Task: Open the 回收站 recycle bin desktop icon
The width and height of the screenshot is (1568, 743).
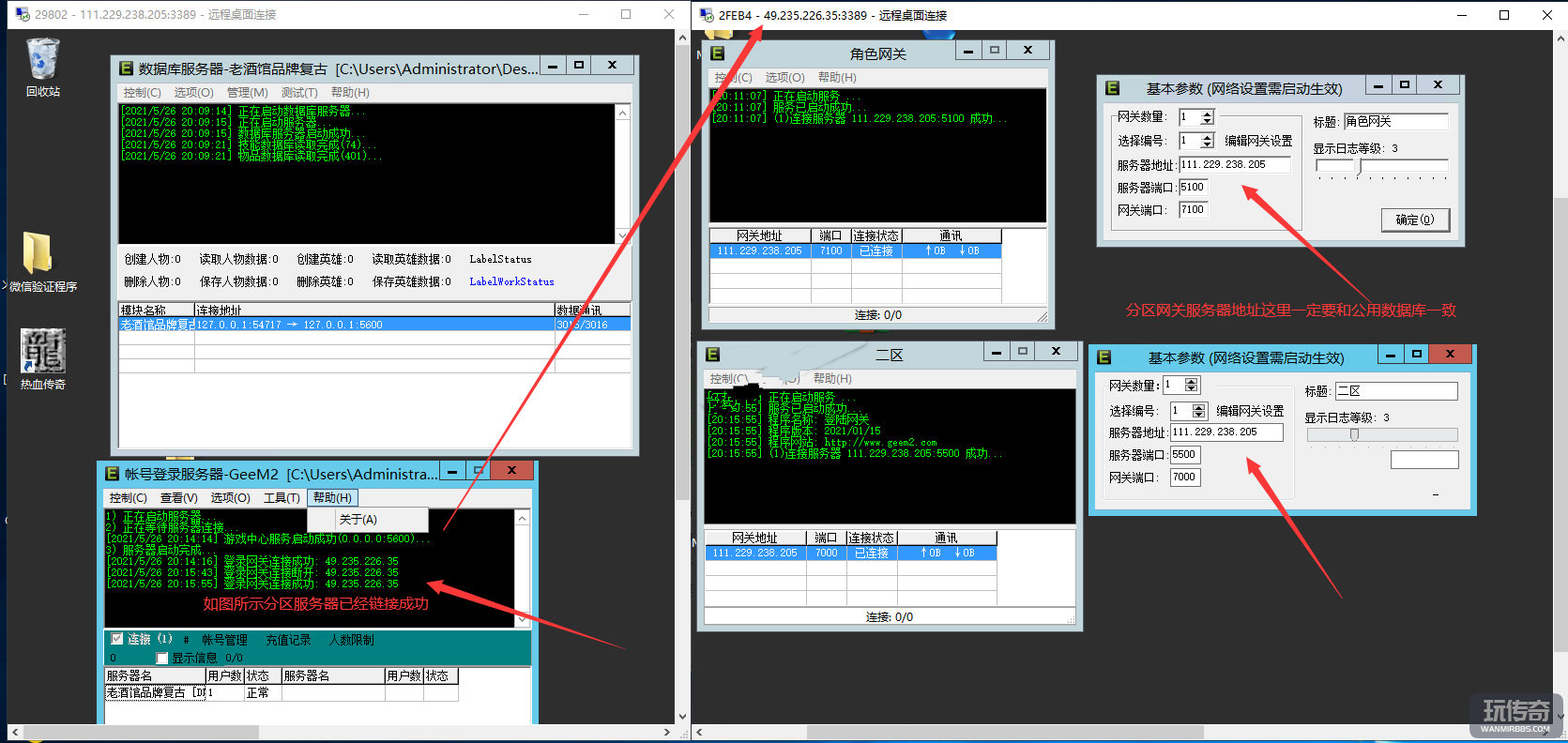Action: [x=43, y=66]
